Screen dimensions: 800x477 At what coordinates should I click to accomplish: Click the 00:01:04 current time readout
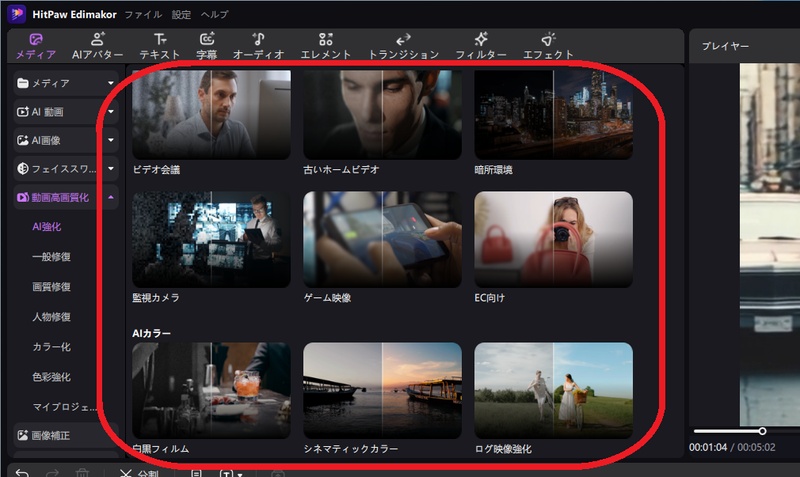coord(708,447)
